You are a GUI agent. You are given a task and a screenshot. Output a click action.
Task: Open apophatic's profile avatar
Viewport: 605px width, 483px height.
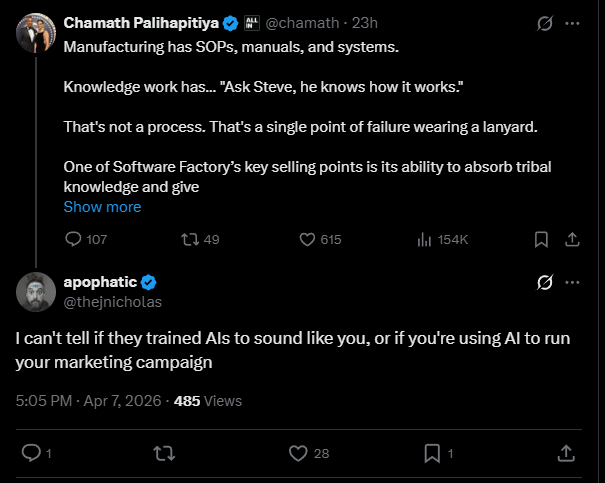tap(36, 290)
